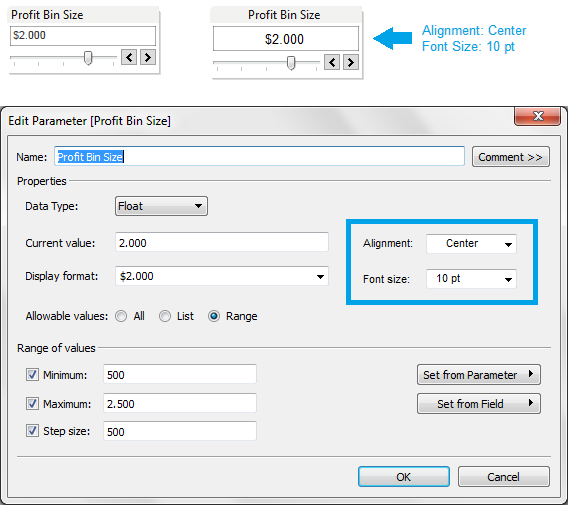Toggle the Maximum checkbox
Image resolution: width=568 pixels, height=505 pixels.
coord(32,403)
